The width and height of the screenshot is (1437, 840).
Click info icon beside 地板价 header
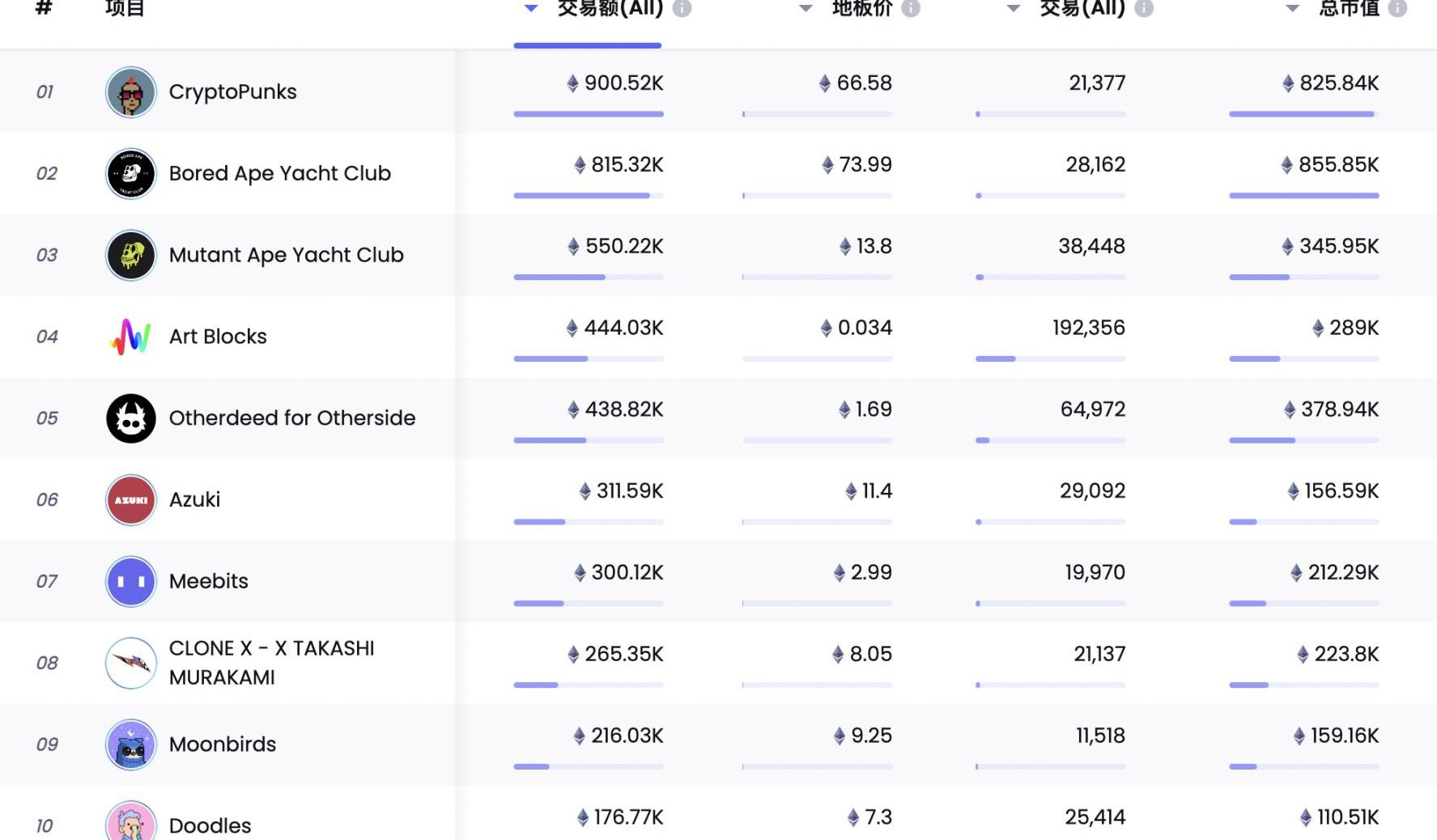point(911,8)
